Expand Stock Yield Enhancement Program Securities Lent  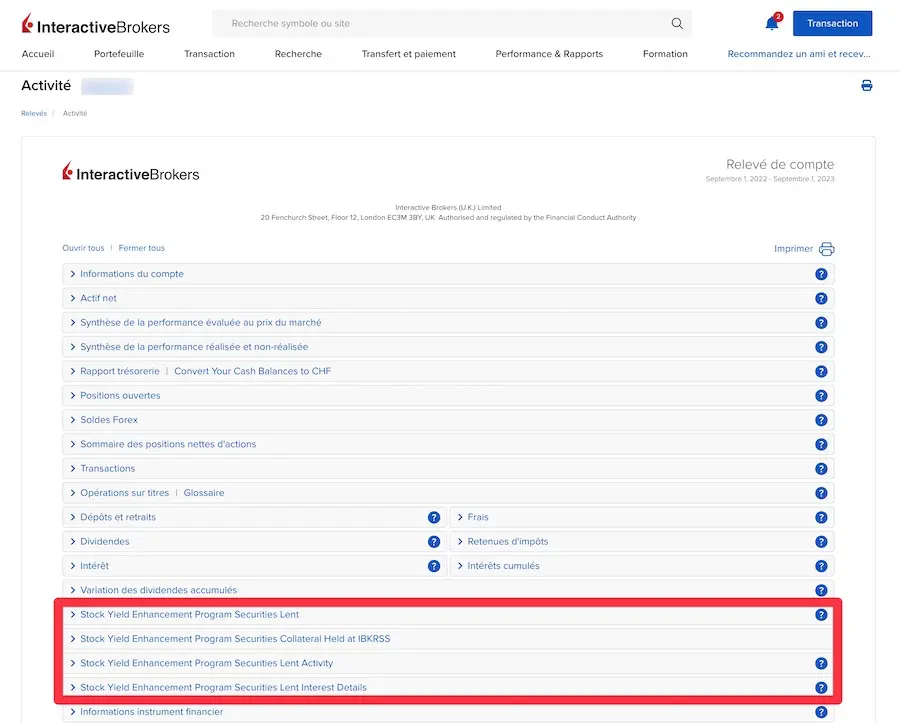click(189, 615)
